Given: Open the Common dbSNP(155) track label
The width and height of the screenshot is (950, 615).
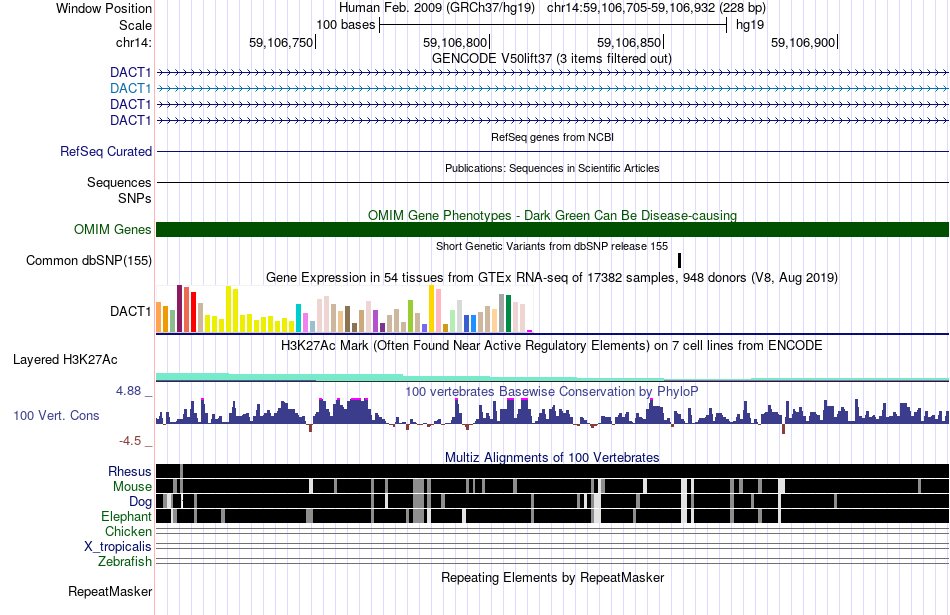Looking at the screenshot, I should [88, 261].
